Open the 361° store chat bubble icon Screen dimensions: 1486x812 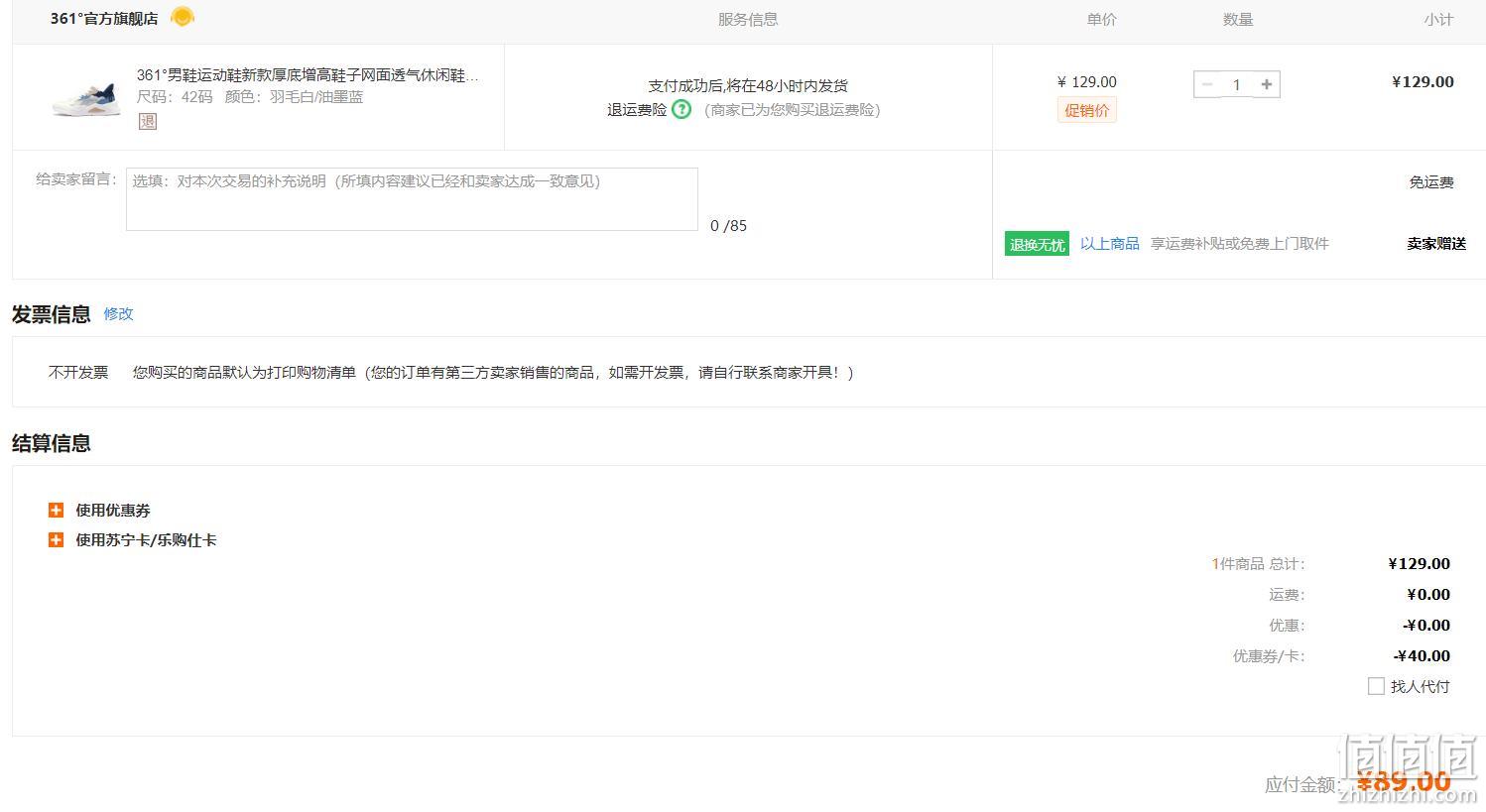pyautogui.click(x=183, y=17)
